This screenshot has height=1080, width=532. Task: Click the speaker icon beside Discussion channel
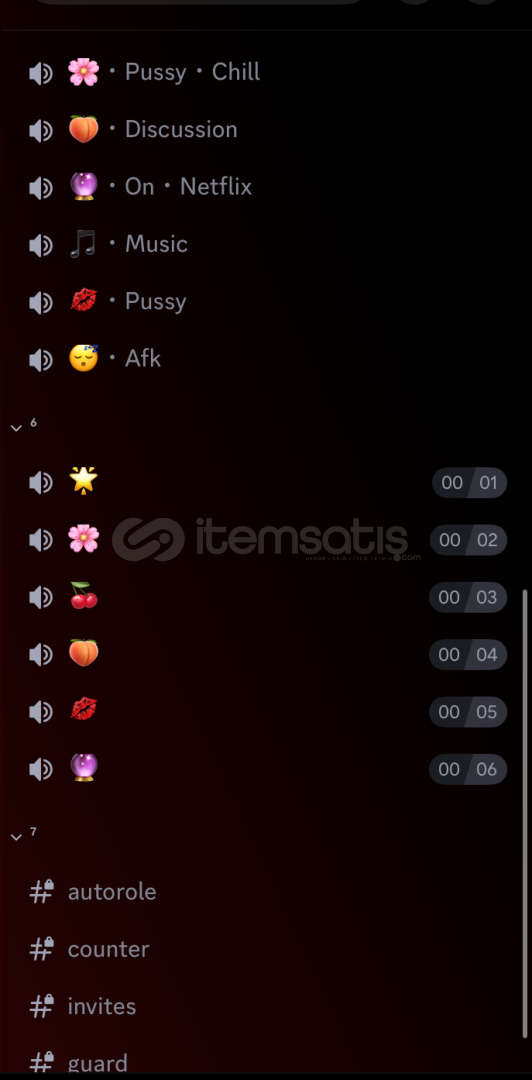click(x=41, y=130)
